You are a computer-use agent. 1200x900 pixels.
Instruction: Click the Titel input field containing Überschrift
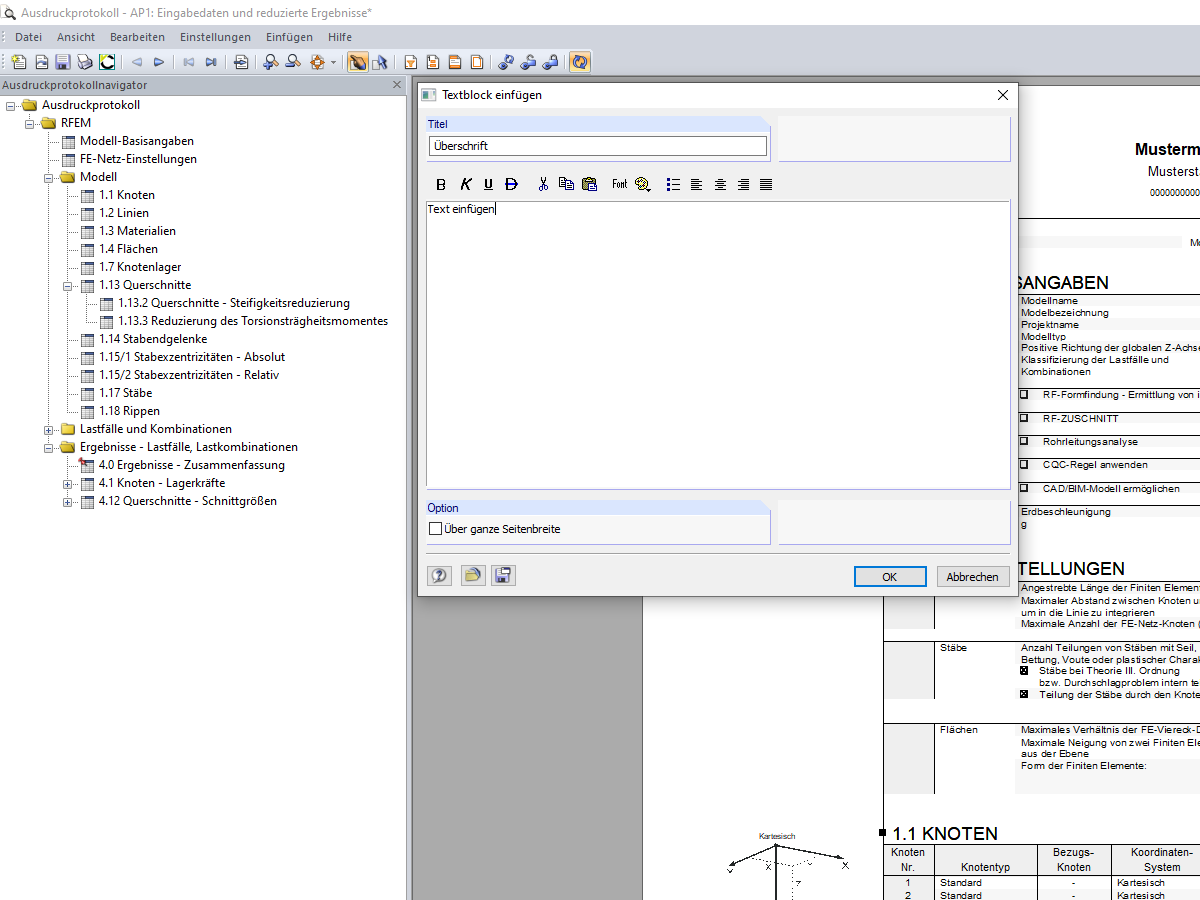coord(598,146)
